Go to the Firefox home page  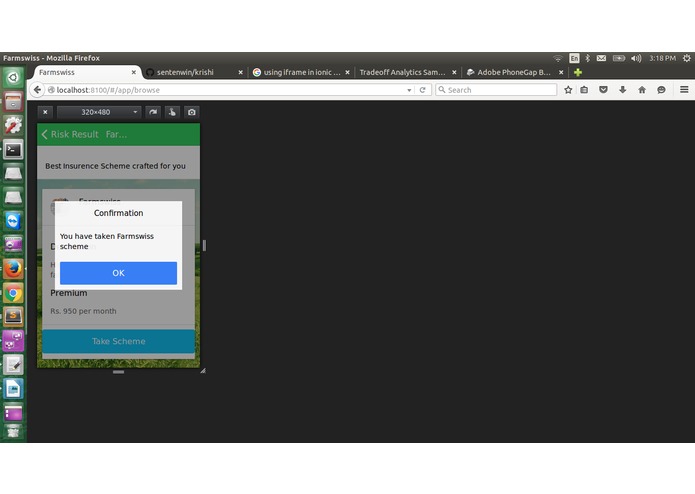coord(642,90)
